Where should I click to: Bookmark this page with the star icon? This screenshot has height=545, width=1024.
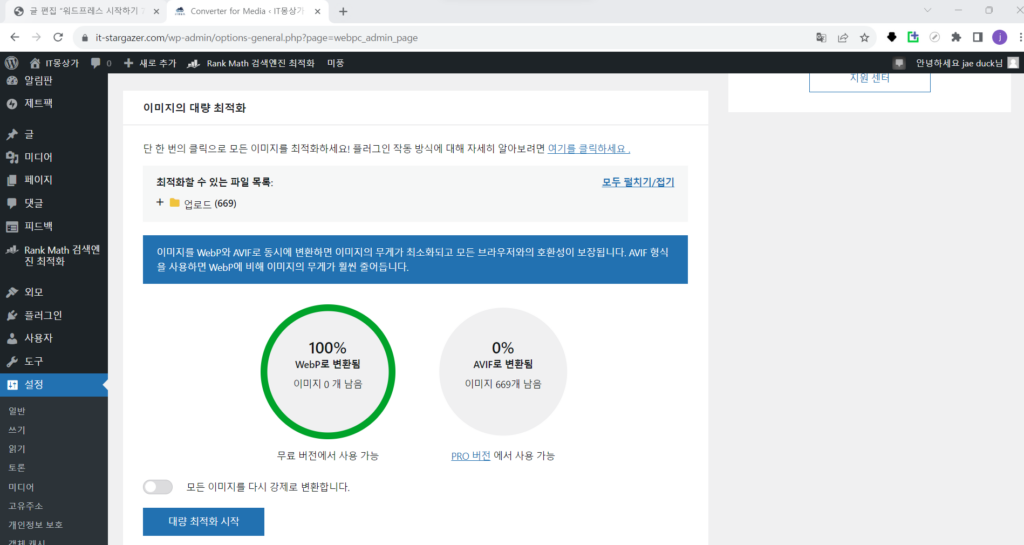click(x=865, y=38)
